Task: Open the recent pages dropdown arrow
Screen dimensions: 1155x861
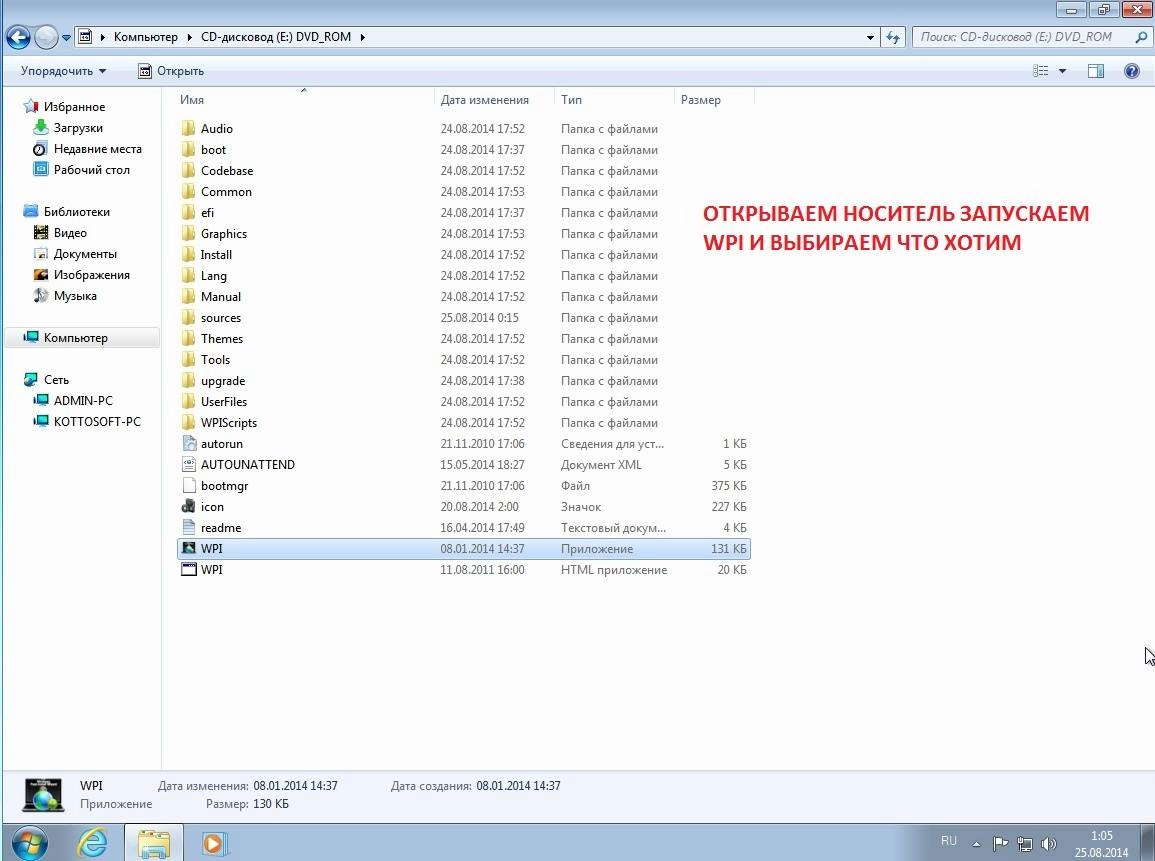Action: (x=66, y=38)
